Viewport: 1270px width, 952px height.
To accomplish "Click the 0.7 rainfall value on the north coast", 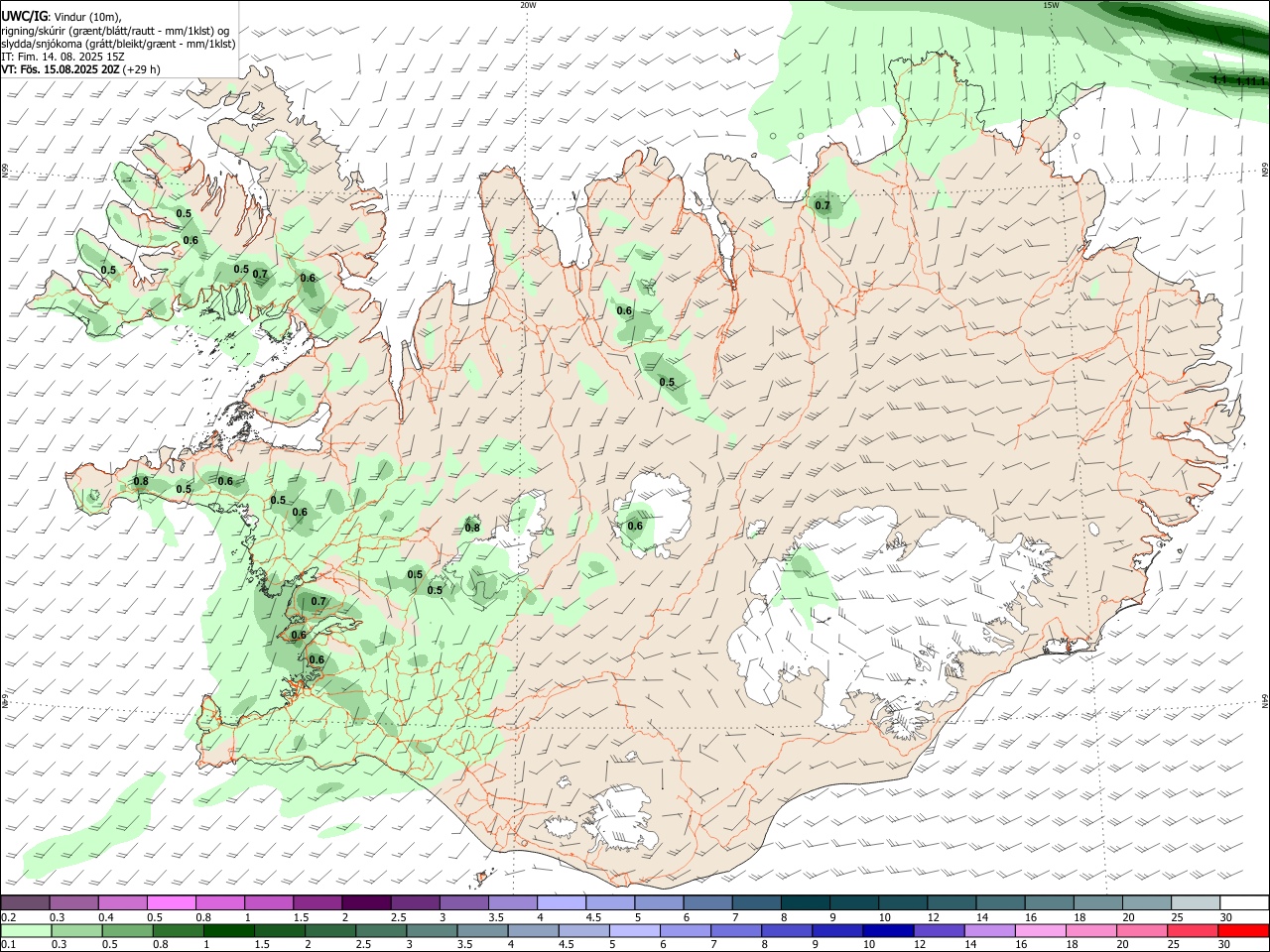I will tap(823, 206).
